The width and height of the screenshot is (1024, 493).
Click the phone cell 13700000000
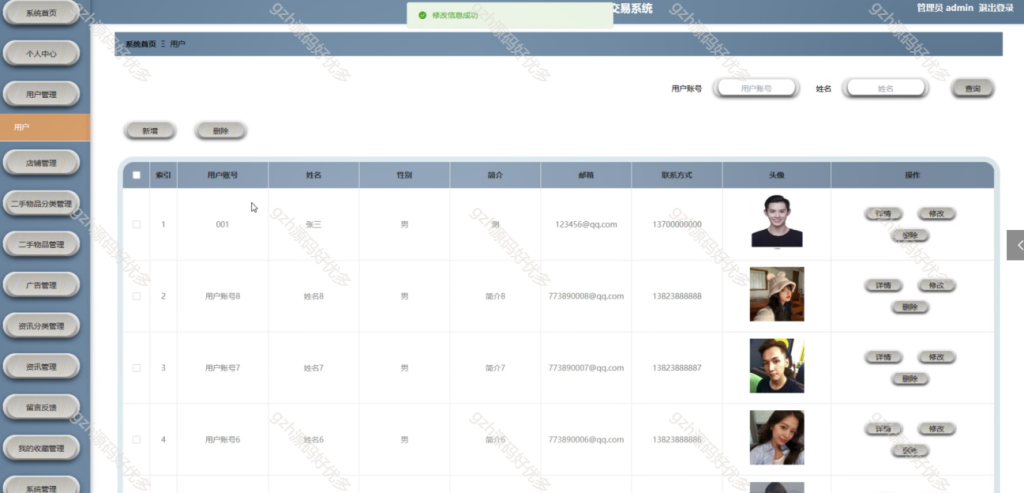pyautogui.click(x=677, y=225)
